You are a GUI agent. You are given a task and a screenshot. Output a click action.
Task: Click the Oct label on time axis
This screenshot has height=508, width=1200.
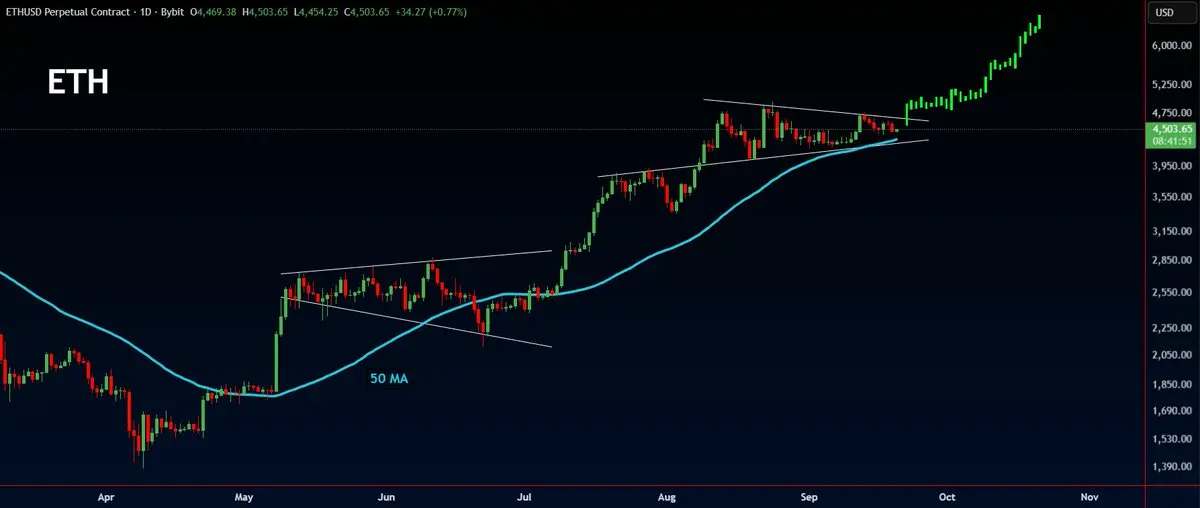[947, 496]
